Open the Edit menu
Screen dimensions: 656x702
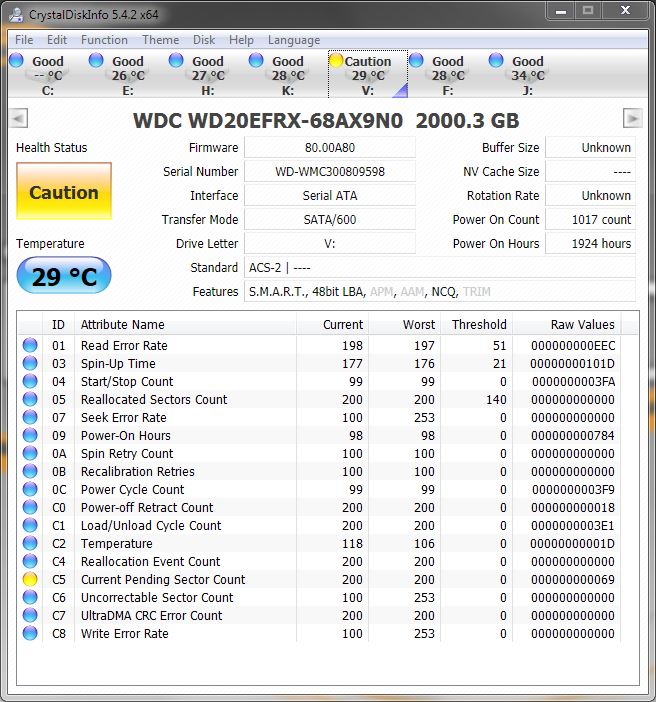57,40
